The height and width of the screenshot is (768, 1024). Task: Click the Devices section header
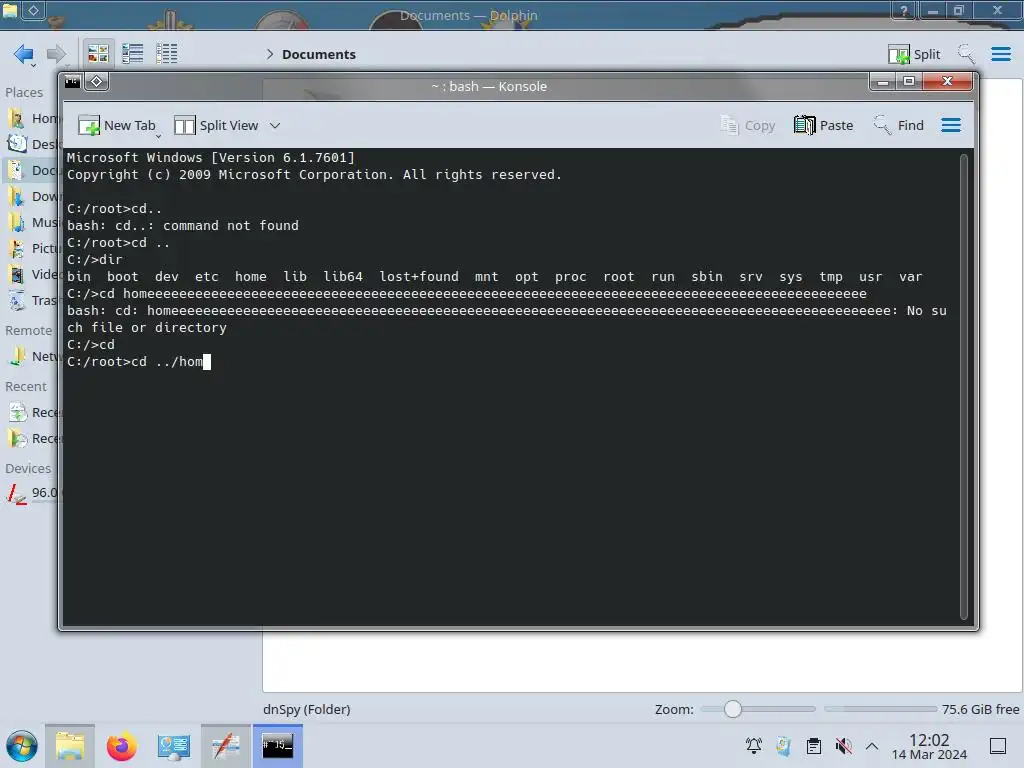[28, 468]
